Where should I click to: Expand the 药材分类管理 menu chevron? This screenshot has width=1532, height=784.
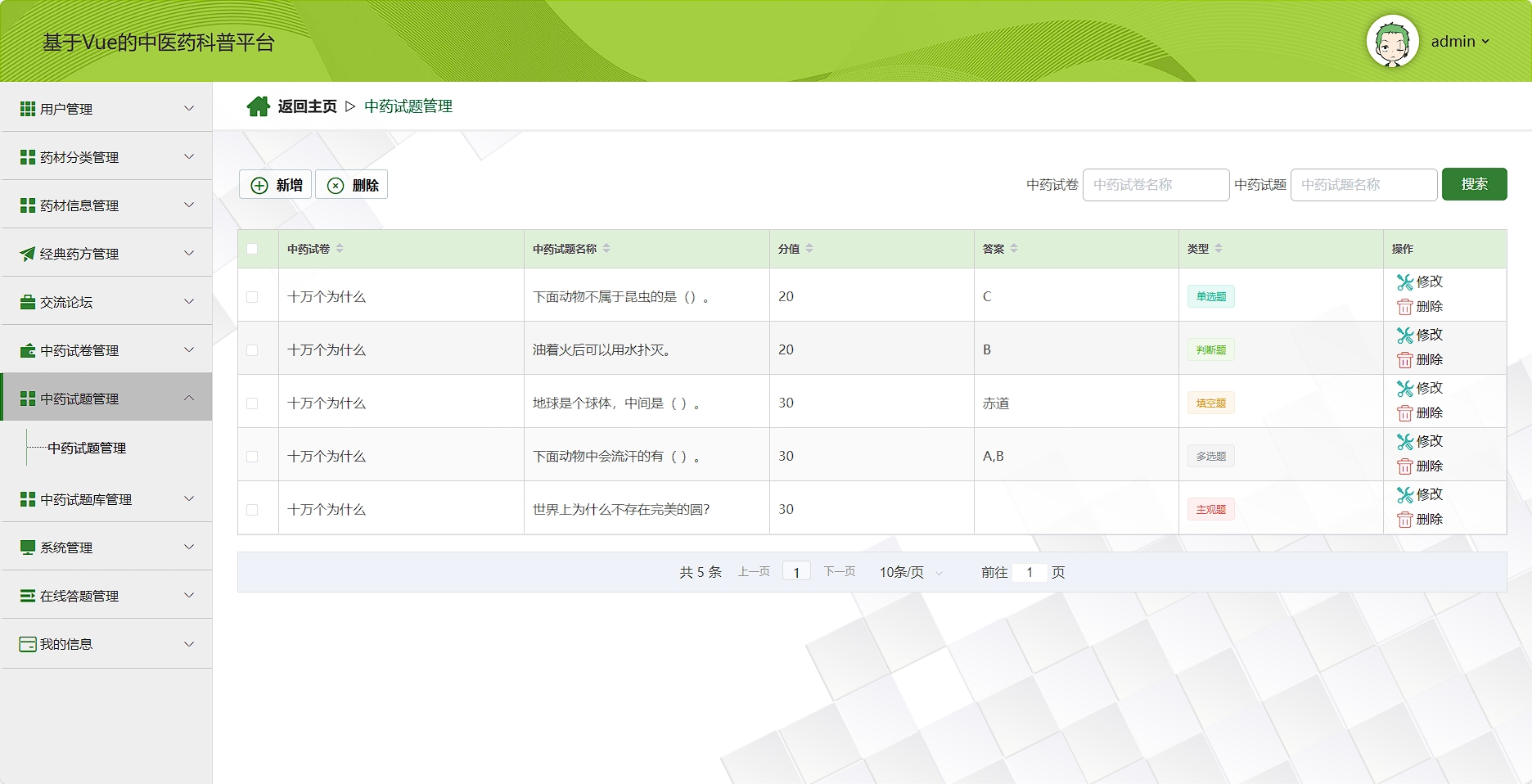(189, 156)
